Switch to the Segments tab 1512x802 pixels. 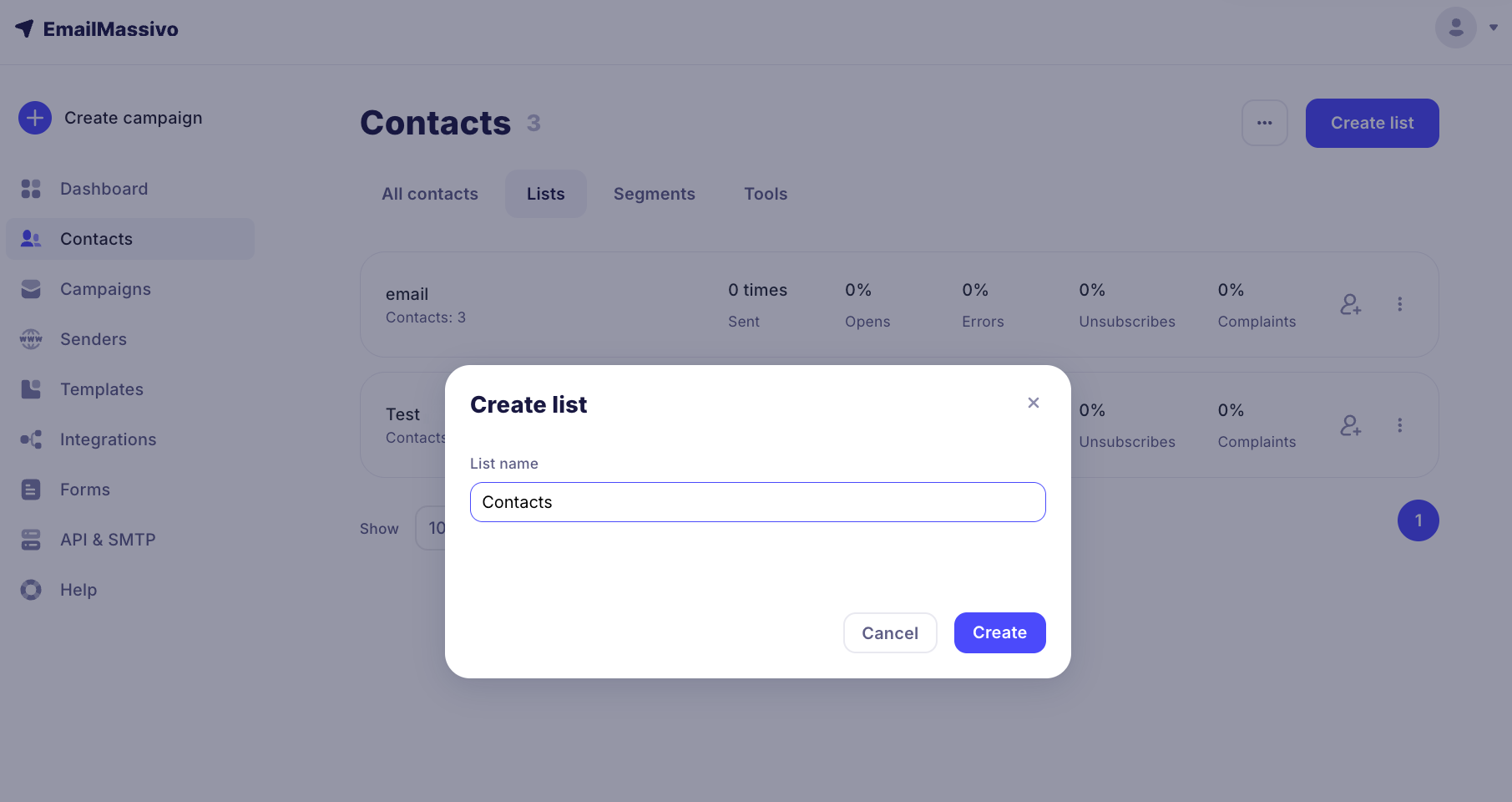pos(654,194)
